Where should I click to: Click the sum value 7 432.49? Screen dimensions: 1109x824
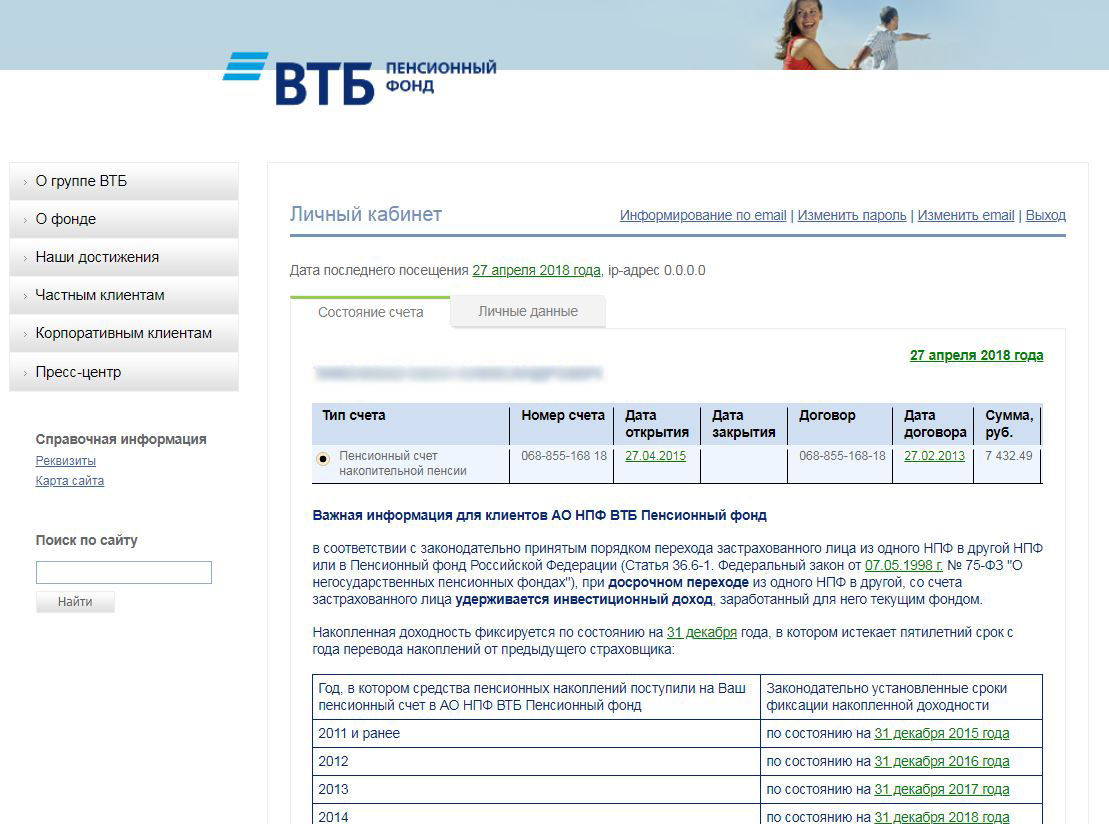1009,455
